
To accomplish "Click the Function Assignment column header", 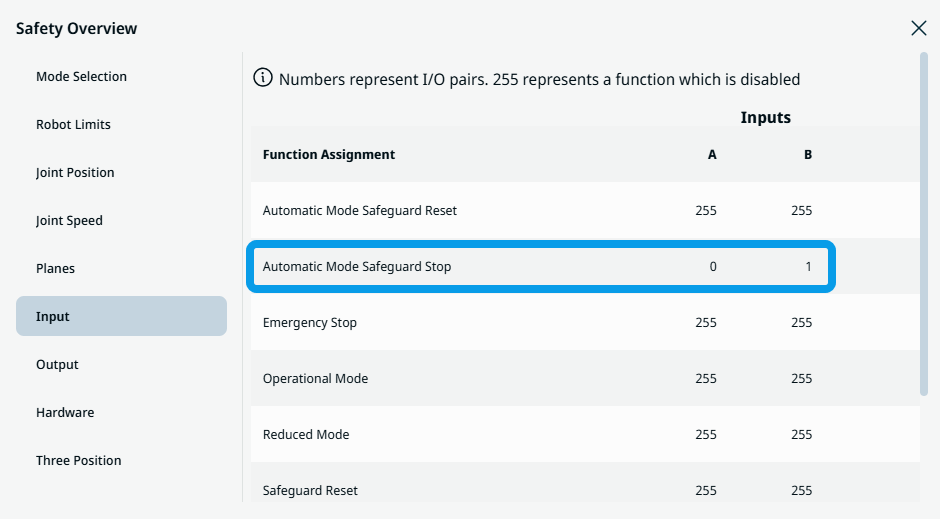I will click(329, 155).
